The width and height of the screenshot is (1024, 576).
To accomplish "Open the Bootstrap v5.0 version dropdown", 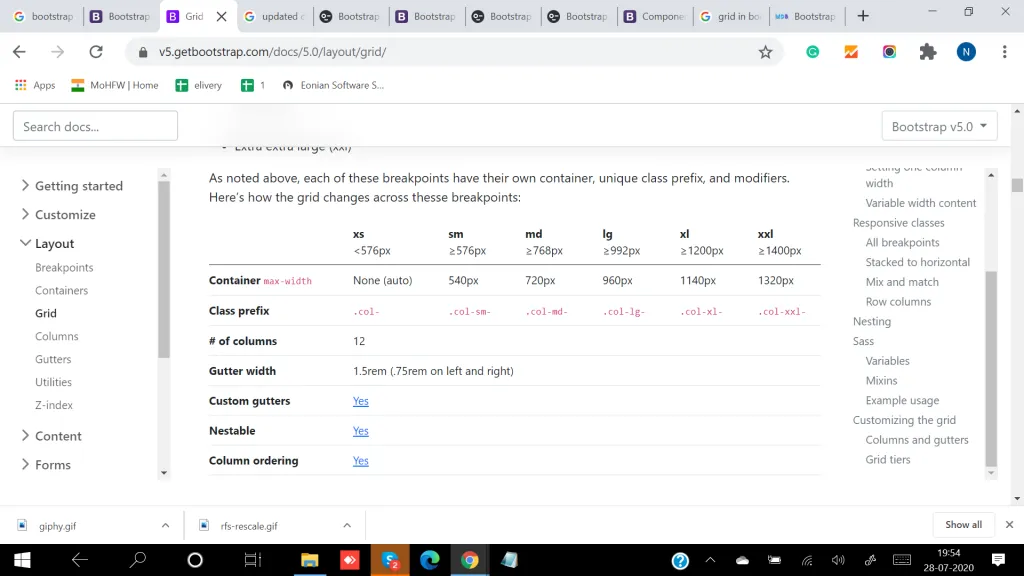I will point(939,126).
